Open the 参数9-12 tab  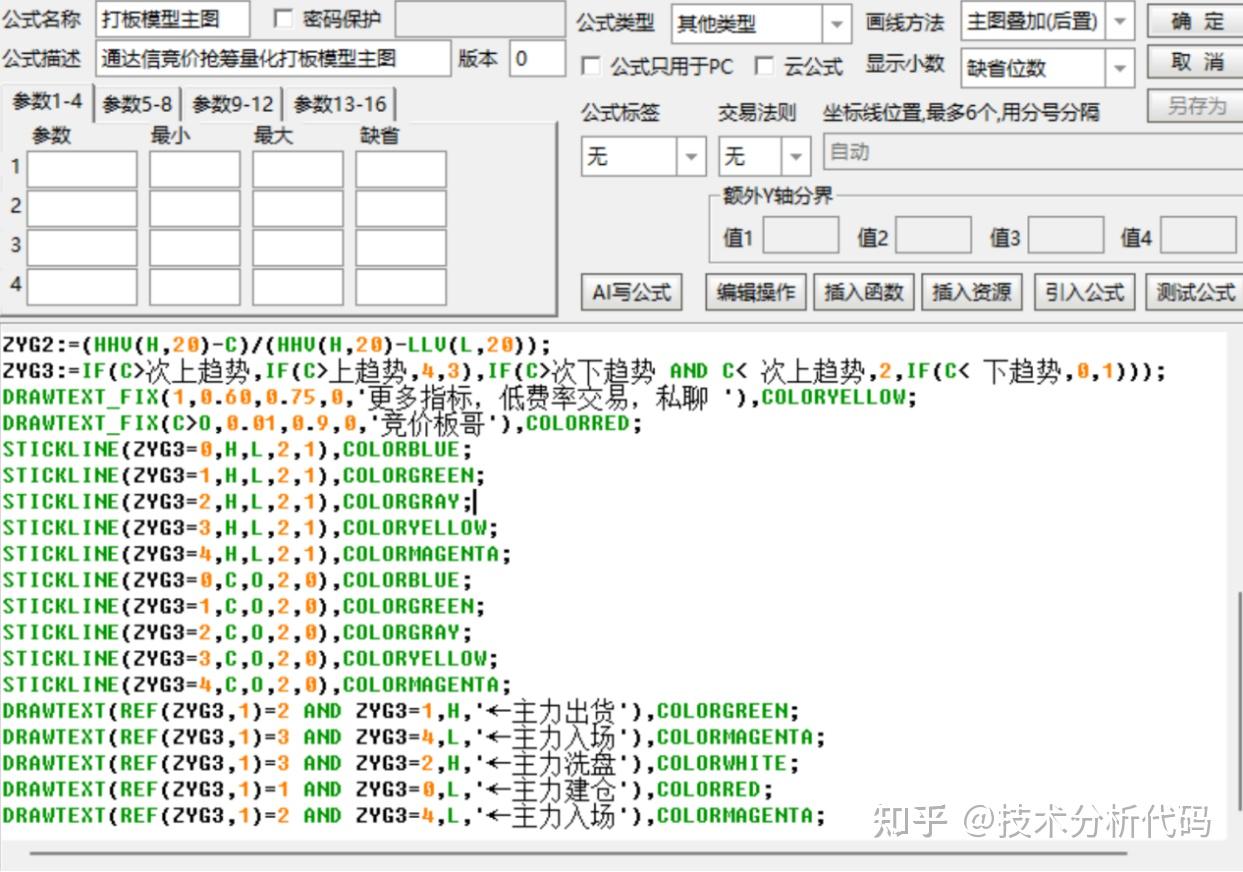coord(233,104)
